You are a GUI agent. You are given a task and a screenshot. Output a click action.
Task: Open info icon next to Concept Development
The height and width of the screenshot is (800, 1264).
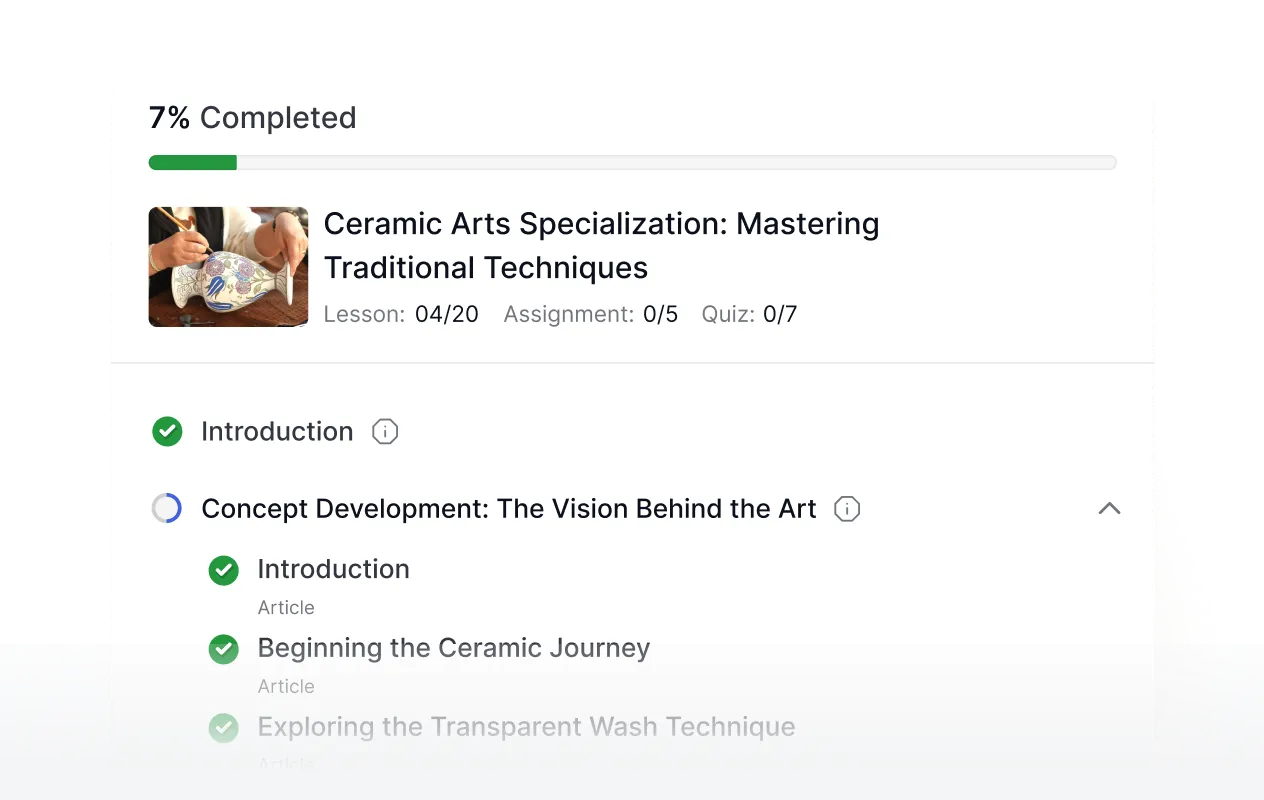click(x=847, y=509)
